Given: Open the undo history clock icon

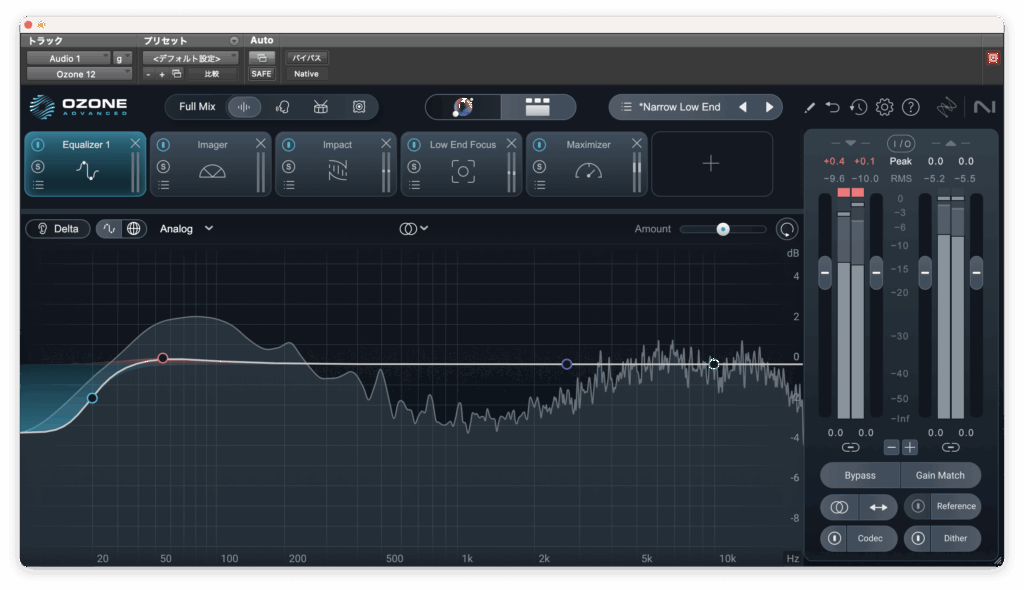Looking at the screenshot, I should pos(858,107).
